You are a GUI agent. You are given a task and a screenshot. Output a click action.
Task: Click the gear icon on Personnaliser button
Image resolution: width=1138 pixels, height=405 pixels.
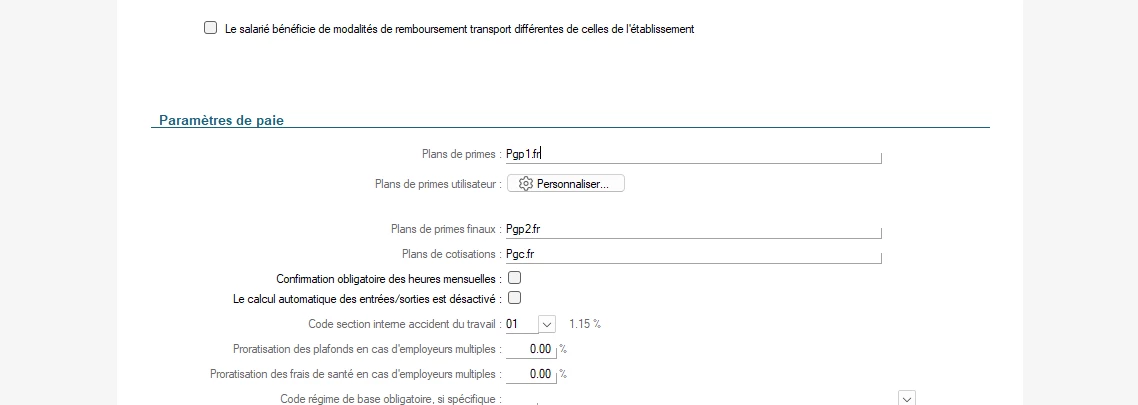pos(526,184)
